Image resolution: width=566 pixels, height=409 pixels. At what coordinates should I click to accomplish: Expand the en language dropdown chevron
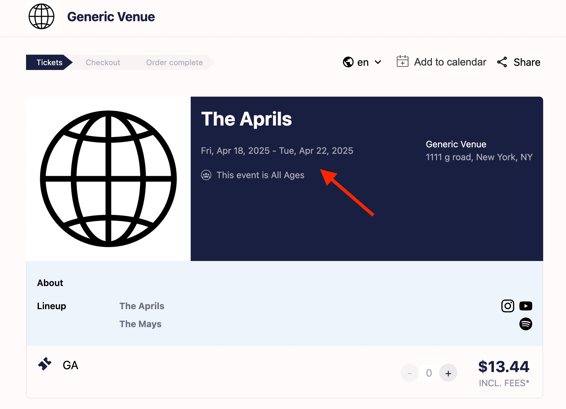tap(378, 62)
